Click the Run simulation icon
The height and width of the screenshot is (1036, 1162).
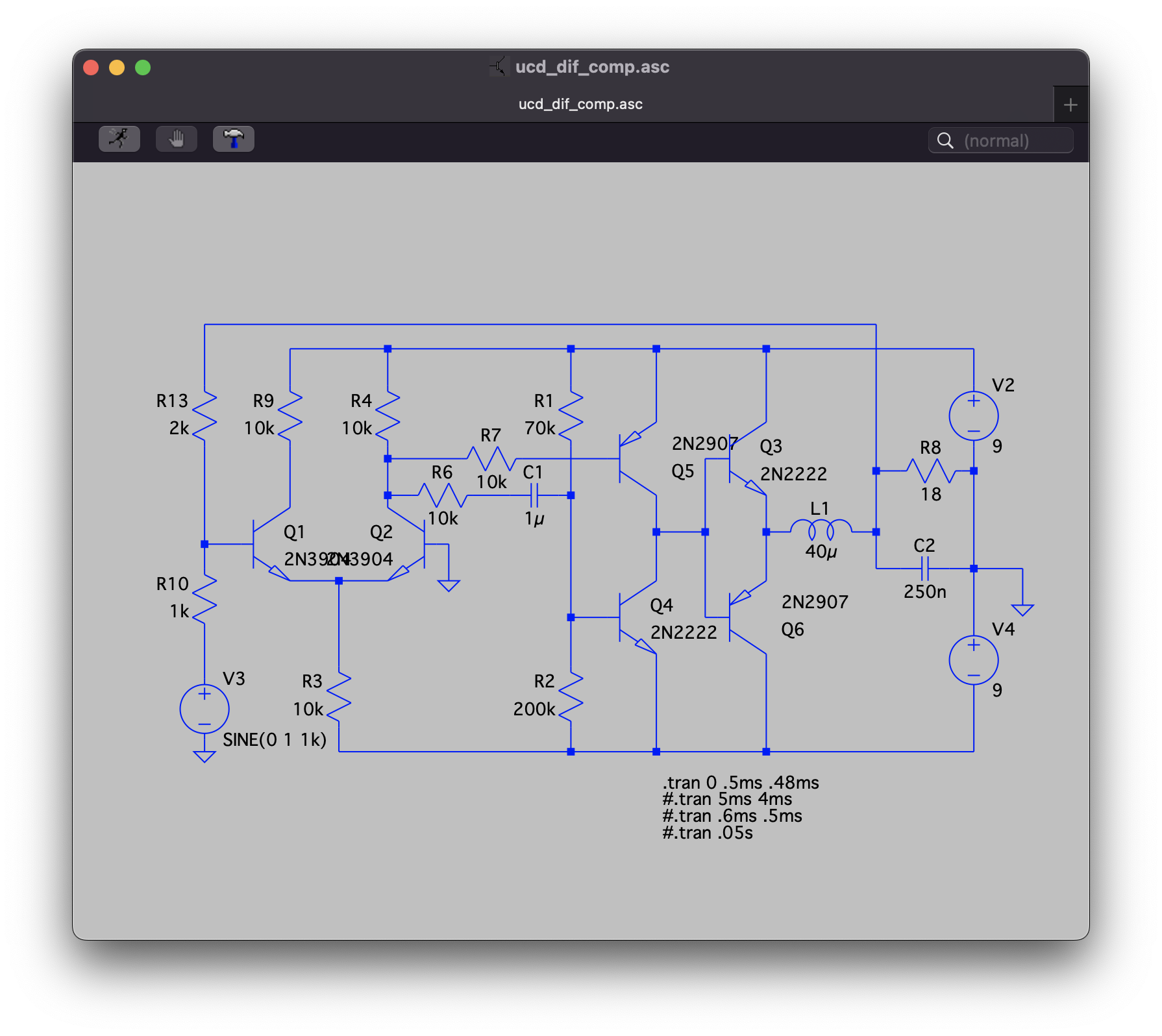coord(119,139)
